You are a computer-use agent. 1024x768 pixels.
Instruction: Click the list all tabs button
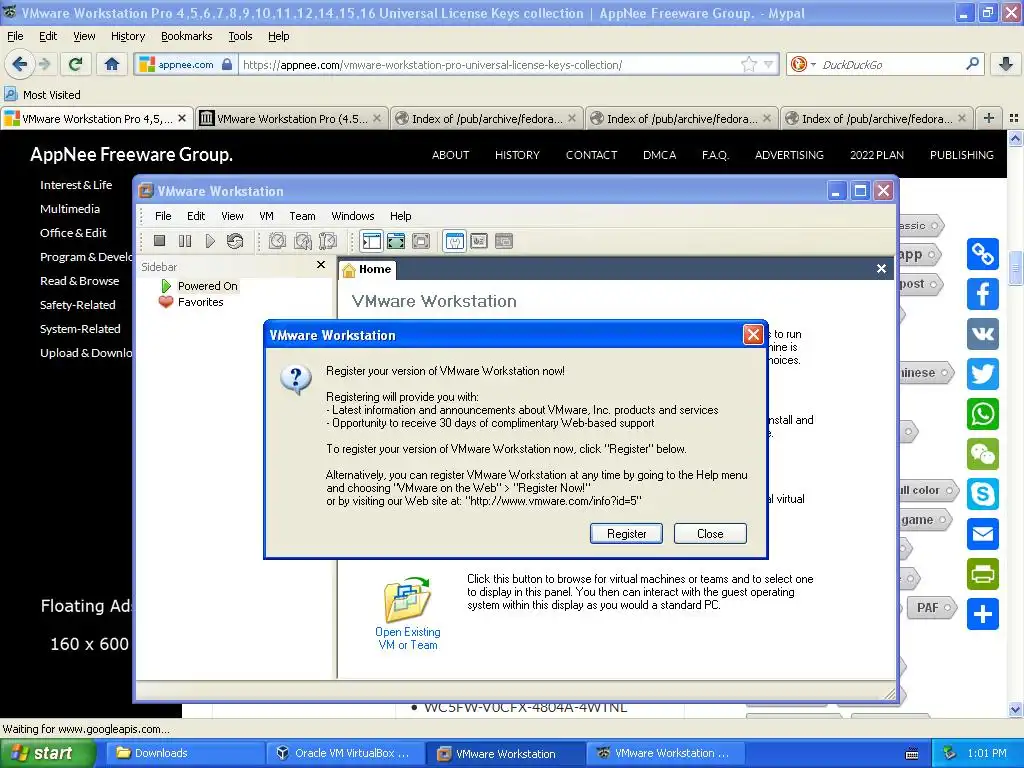click(1014, 118)
